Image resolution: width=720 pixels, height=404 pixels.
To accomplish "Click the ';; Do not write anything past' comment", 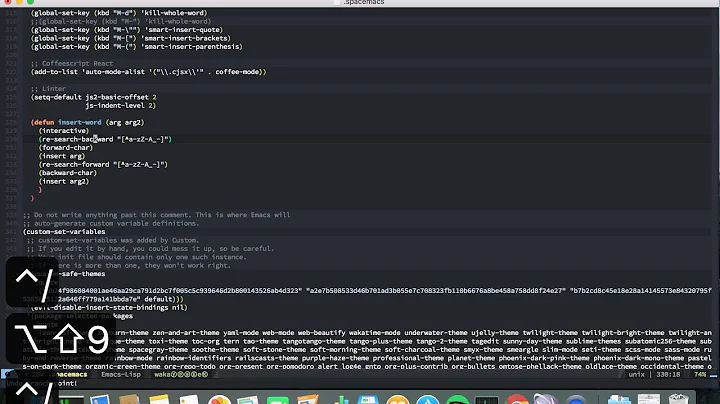I will (x=157, y=215).
